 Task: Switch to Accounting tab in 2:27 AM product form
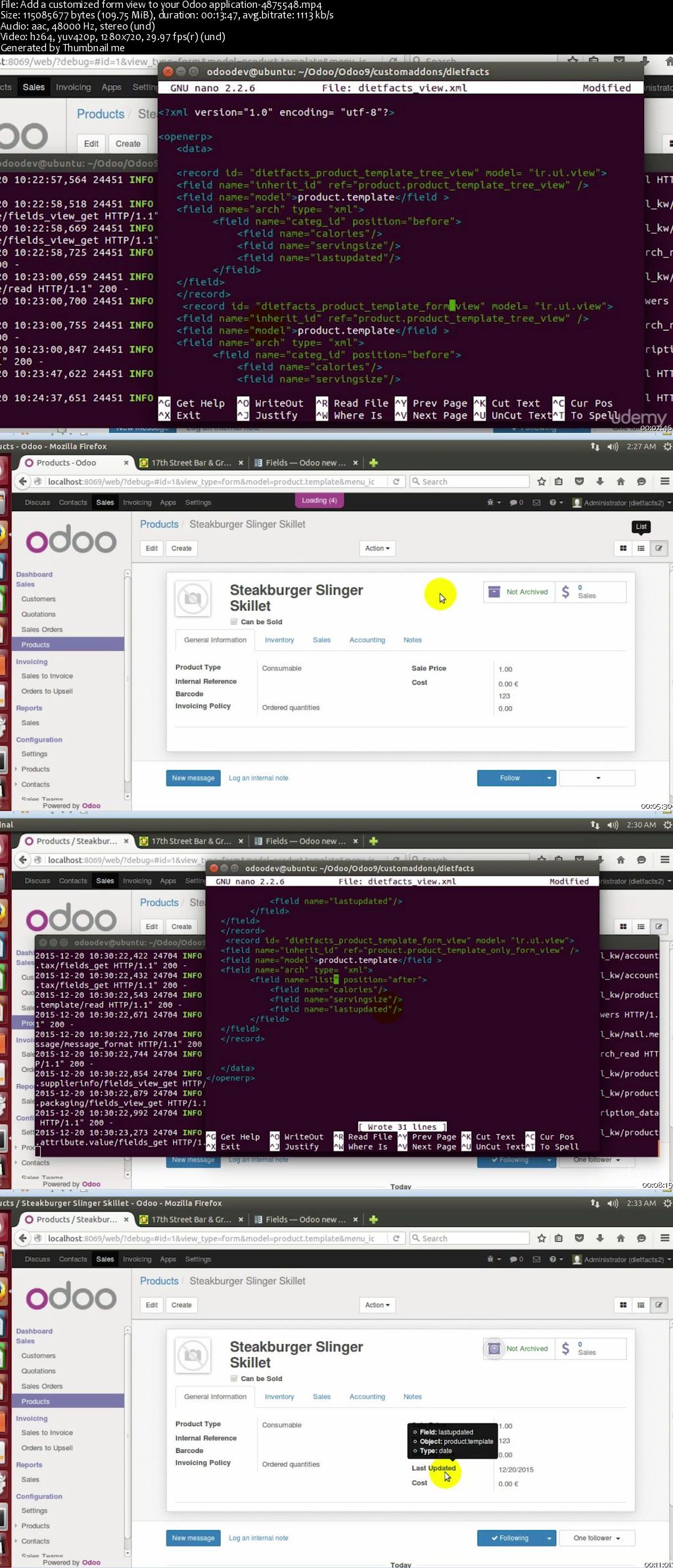click(x=367, y=640)
